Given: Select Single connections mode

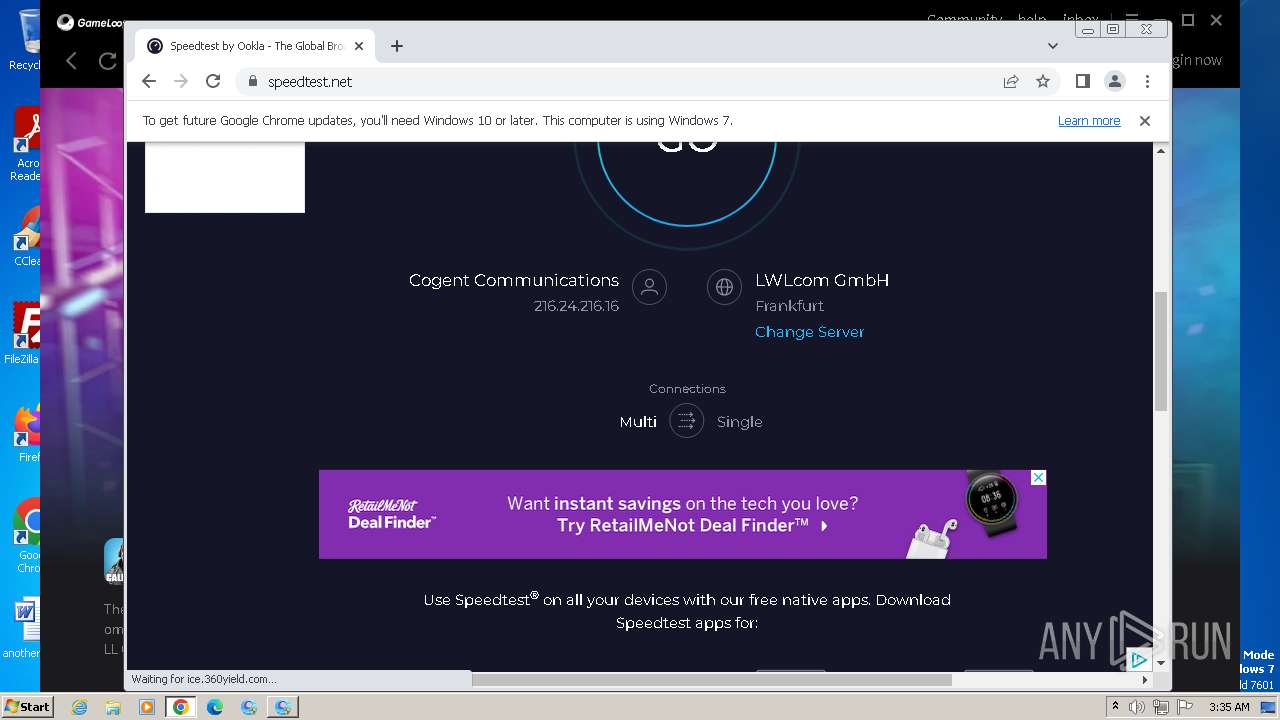Looking at the screenshot, I should tap(739, 422).
